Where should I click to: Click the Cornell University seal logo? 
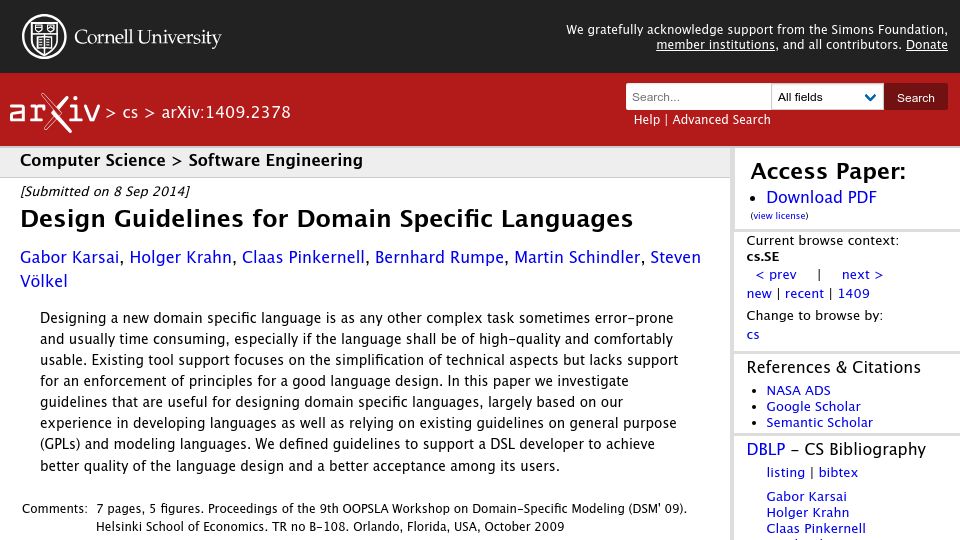point(44,37)
